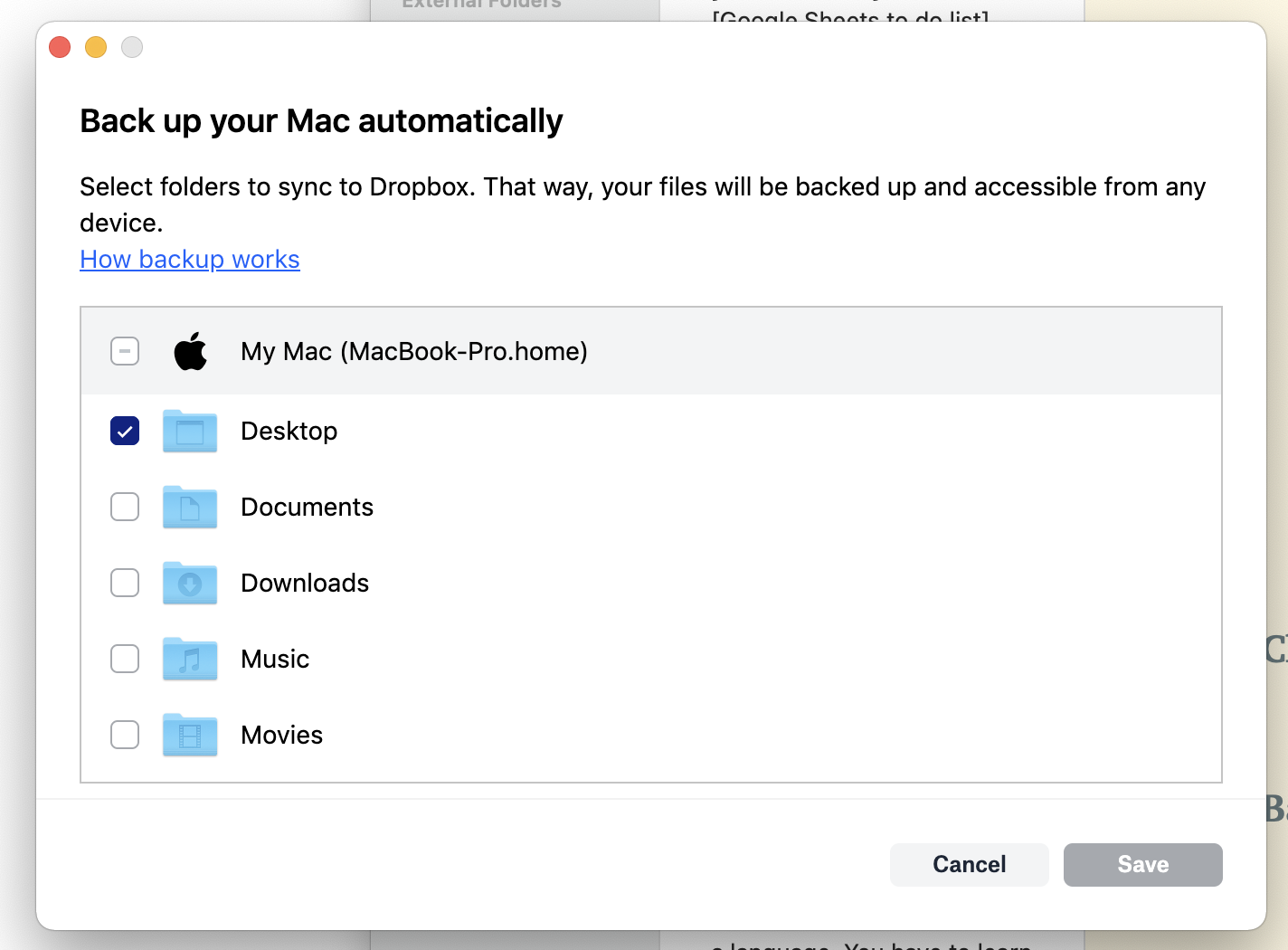Enable the Documents folder checkbox
Screen dimensions: 1288x950
pos(125,507)
